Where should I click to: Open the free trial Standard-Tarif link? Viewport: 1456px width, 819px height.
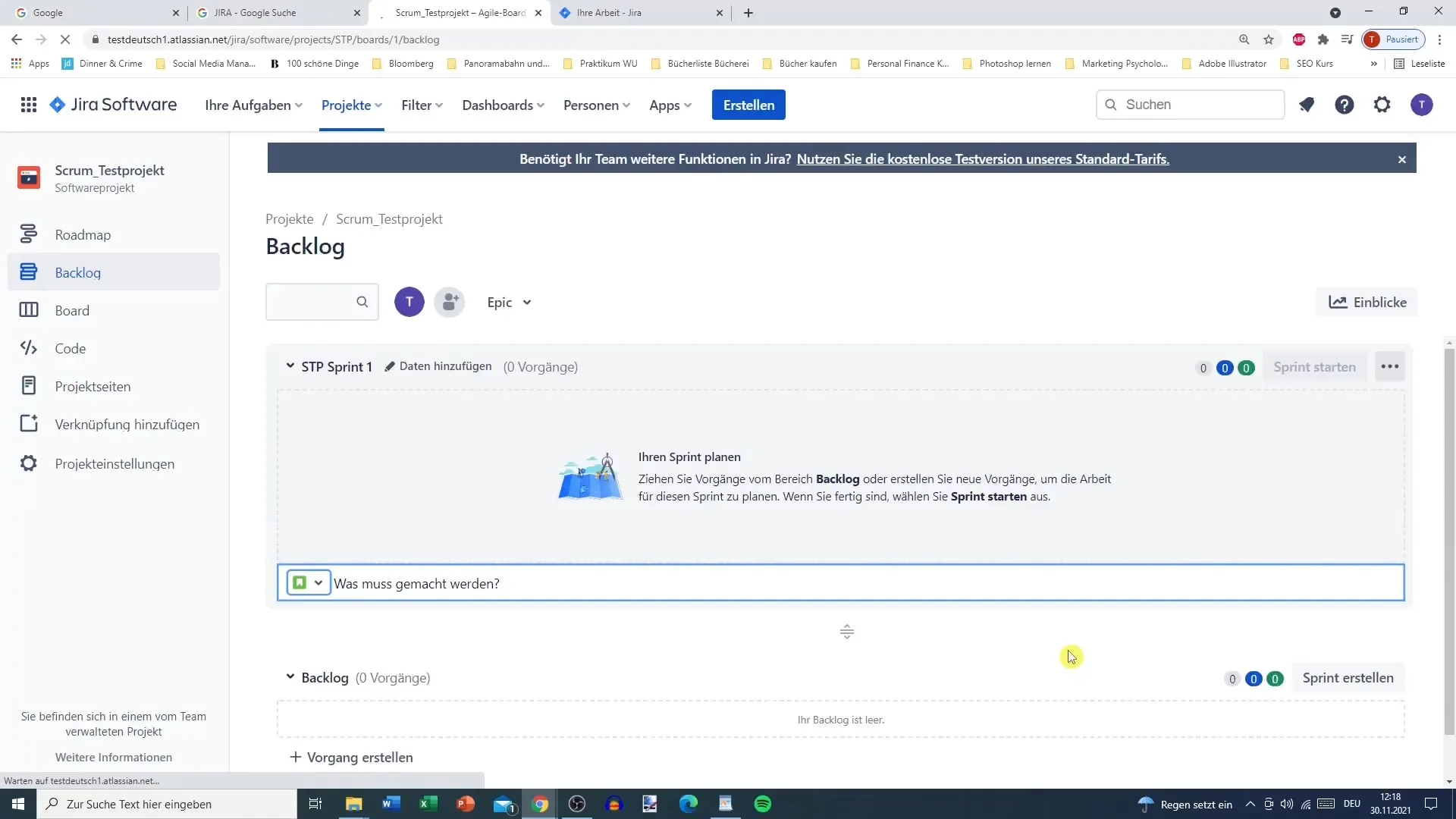pyautogui.click(x=983, y=159)
